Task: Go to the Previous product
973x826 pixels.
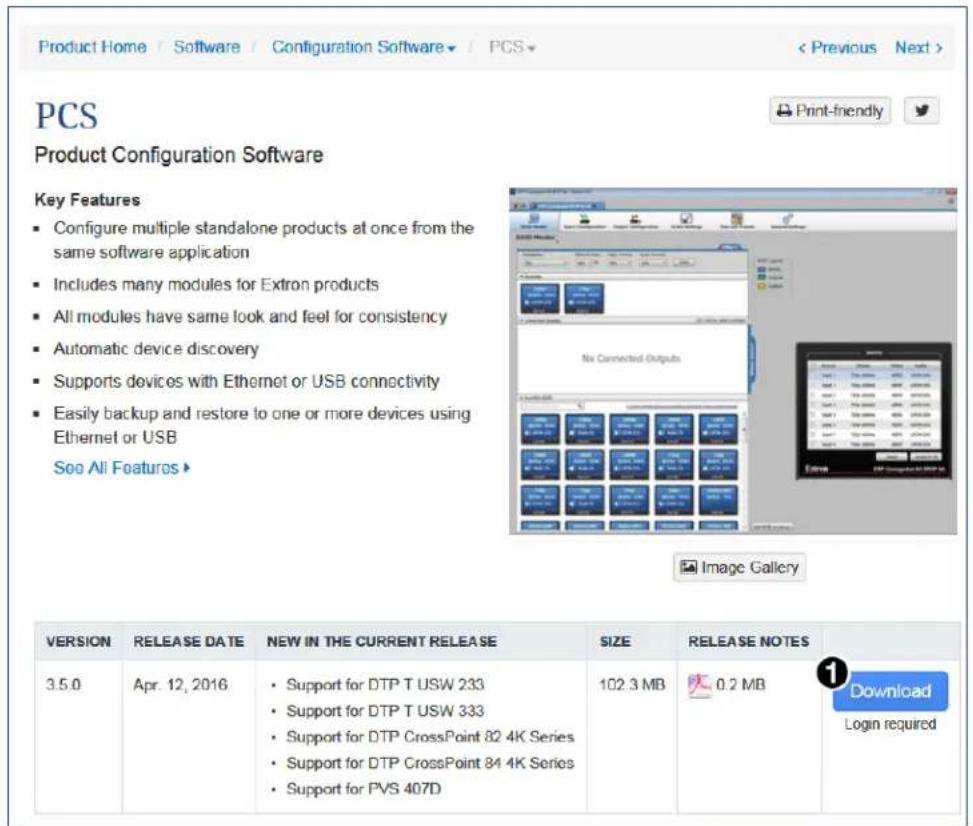Action: [837, 48]
